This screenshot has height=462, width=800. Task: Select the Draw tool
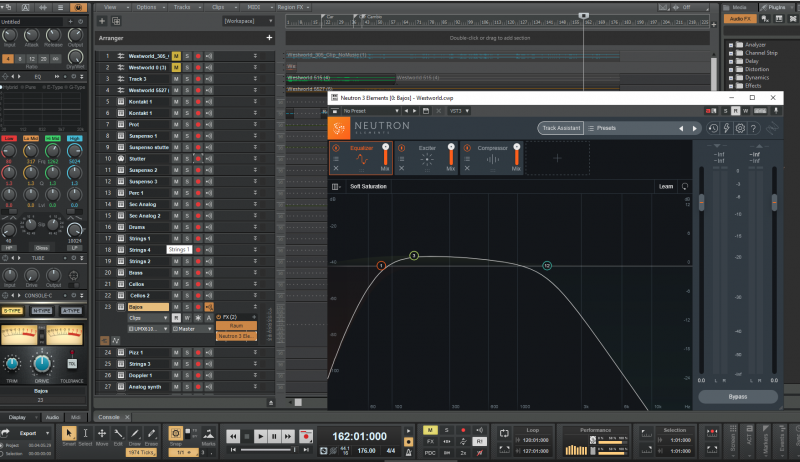[x=135, y=434]
